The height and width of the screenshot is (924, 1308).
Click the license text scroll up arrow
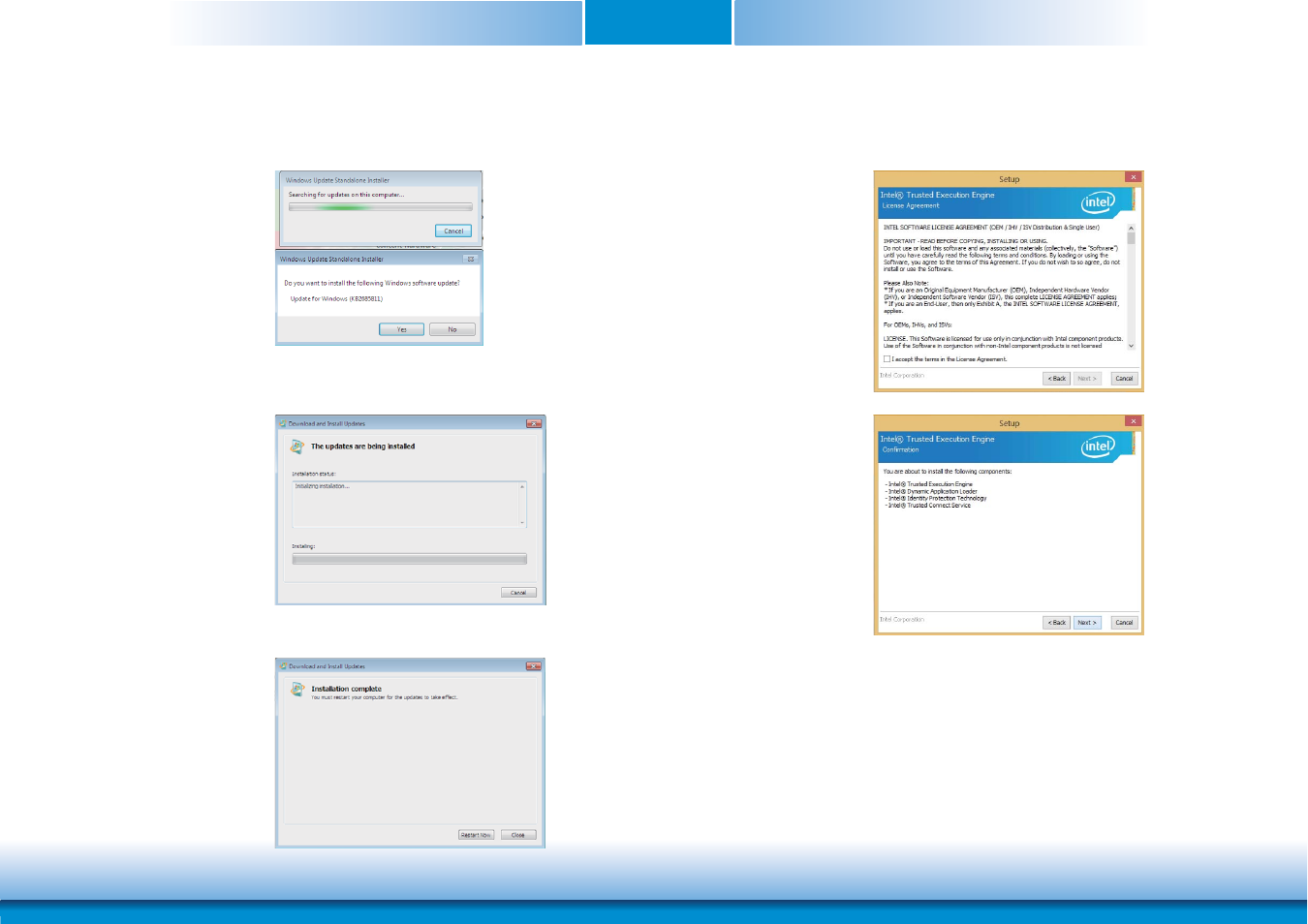[x=1131, y=229]
